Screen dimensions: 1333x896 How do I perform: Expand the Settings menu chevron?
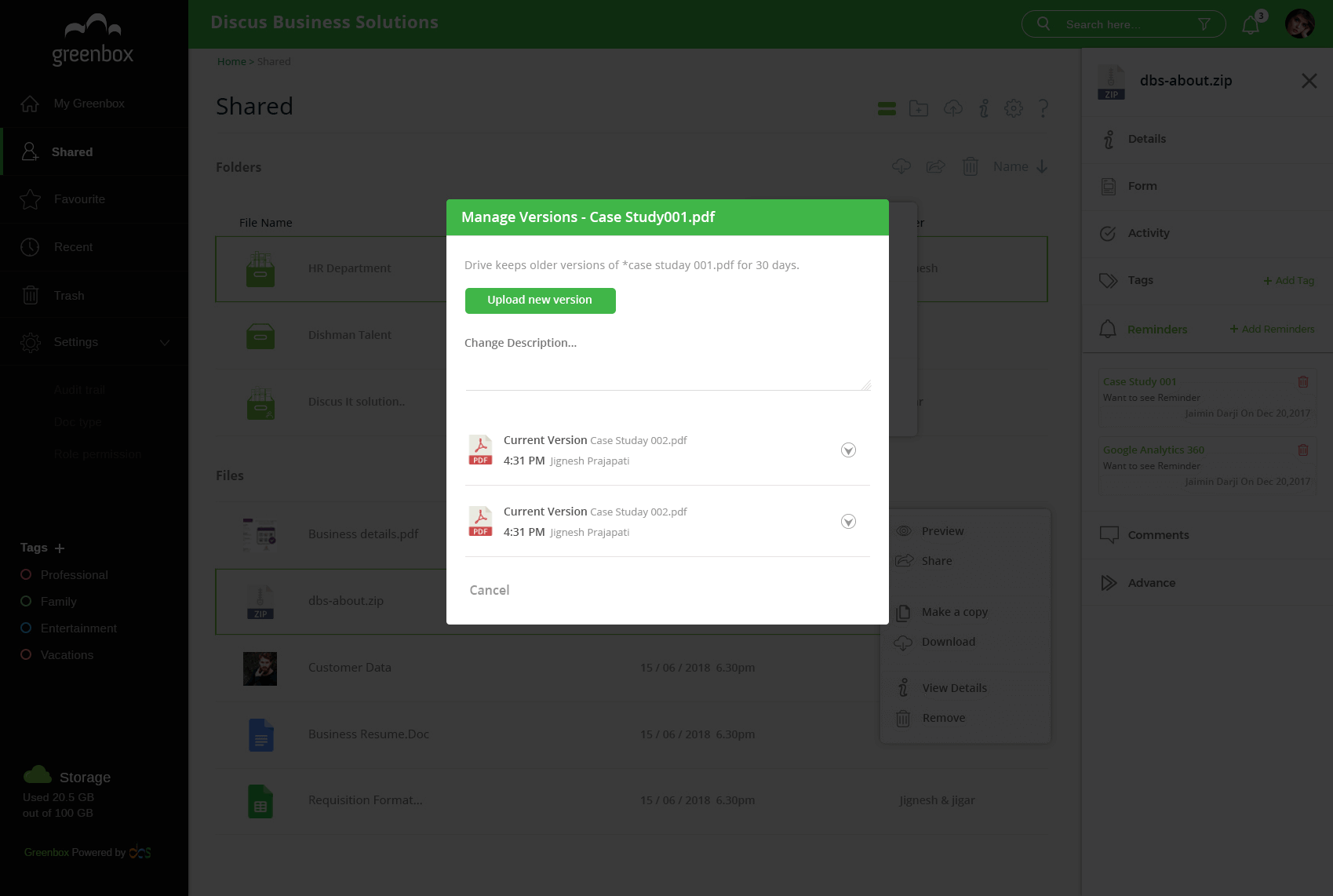tap(164, 343)
